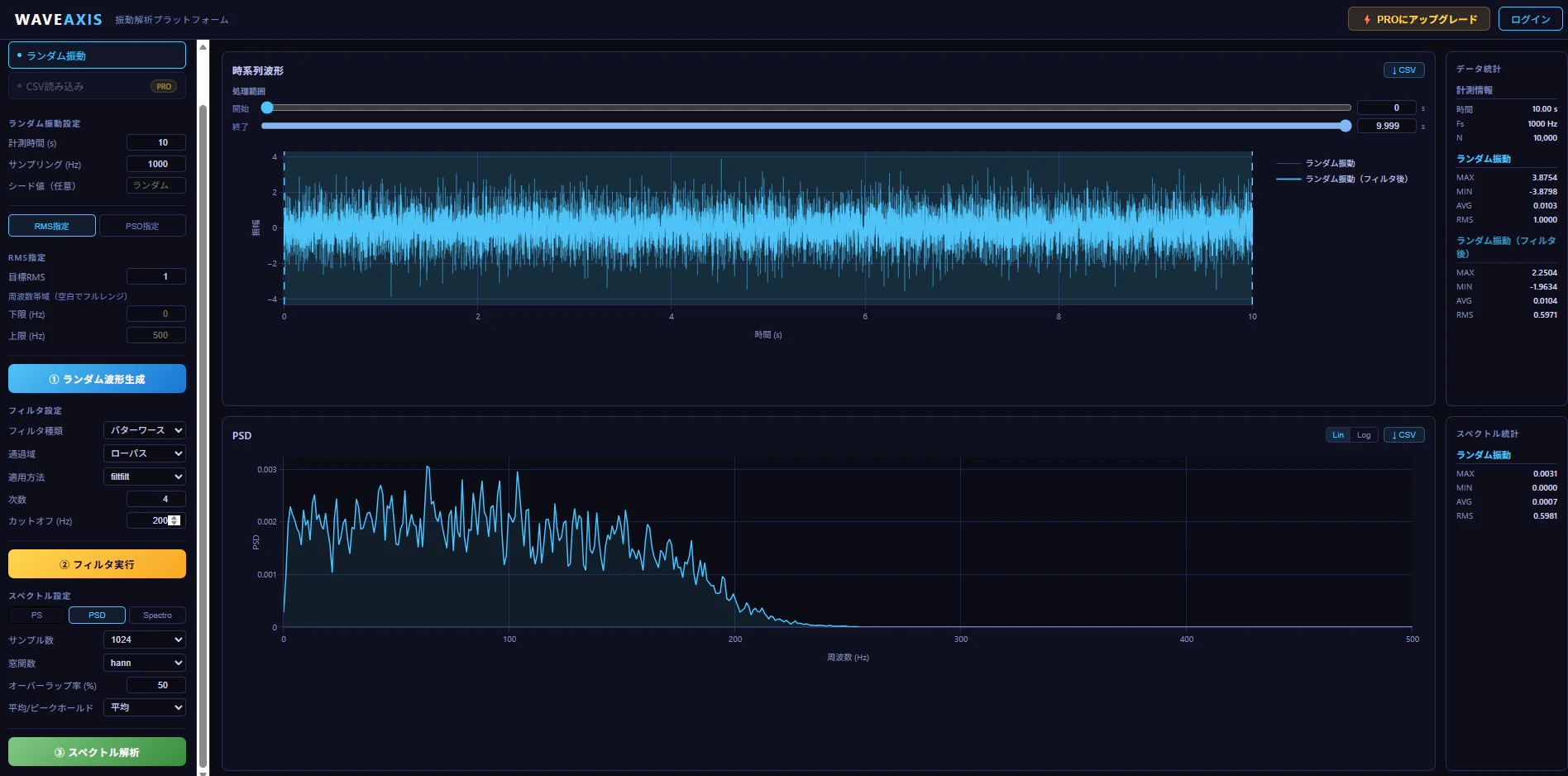Viewport: 1568px width, 776px height.
Task: Switch PSD axis to Lin scale
Action: point(1338,435)
